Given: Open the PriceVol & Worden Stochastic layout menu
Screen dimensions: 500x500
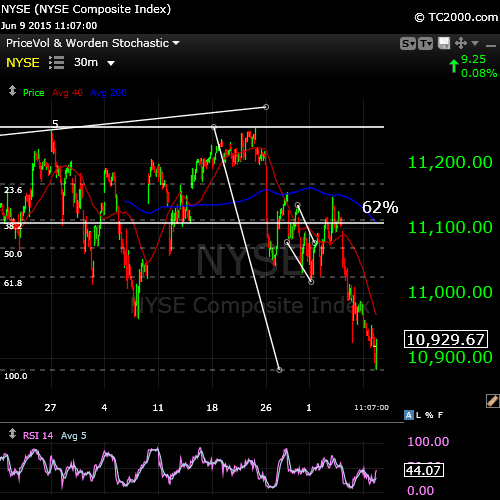Looking at the screenshot, I should tap(93, 43).
